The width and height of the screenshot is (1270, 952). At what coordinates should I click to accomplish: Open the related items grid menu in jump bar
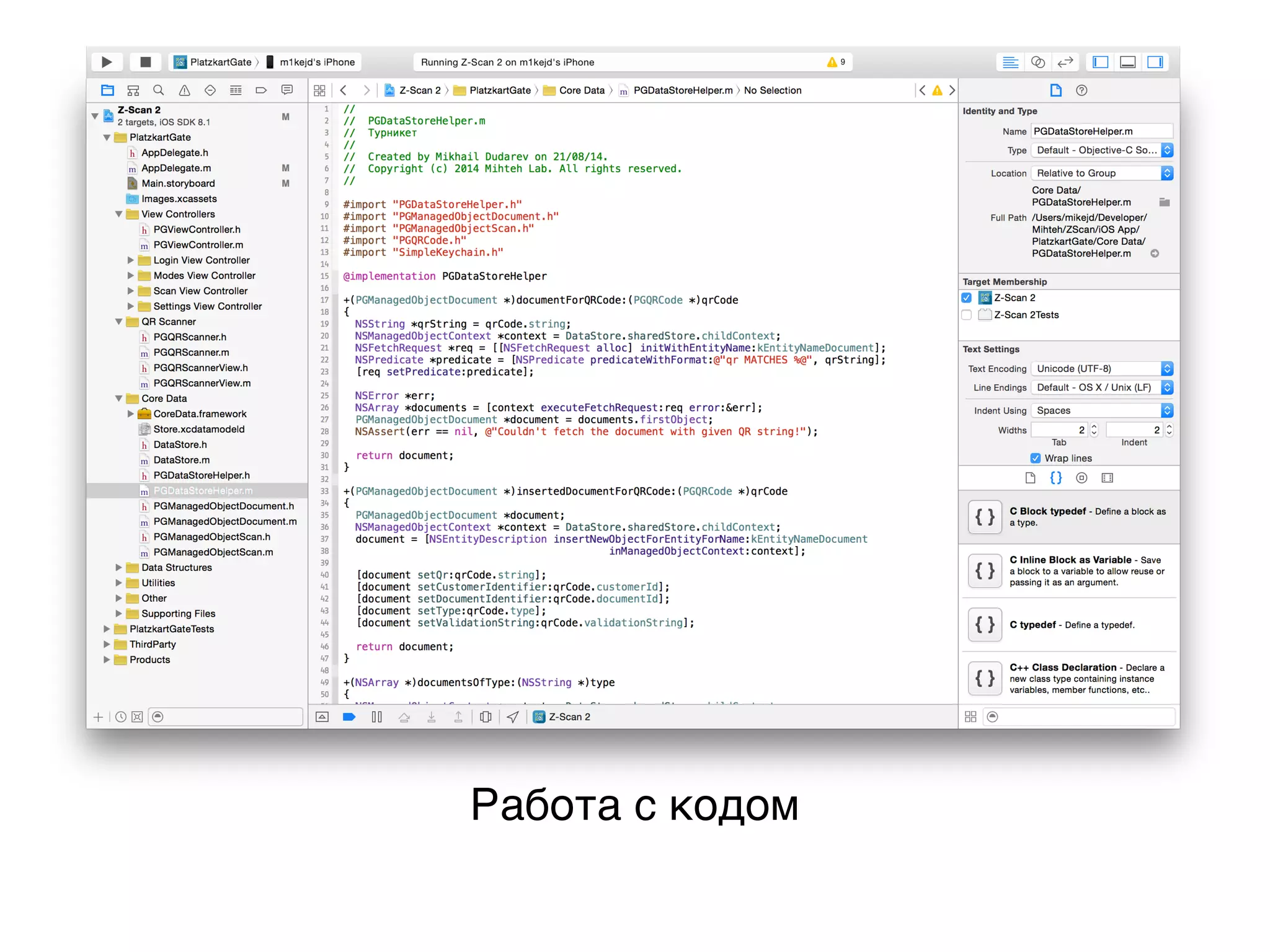click(319, 90)
